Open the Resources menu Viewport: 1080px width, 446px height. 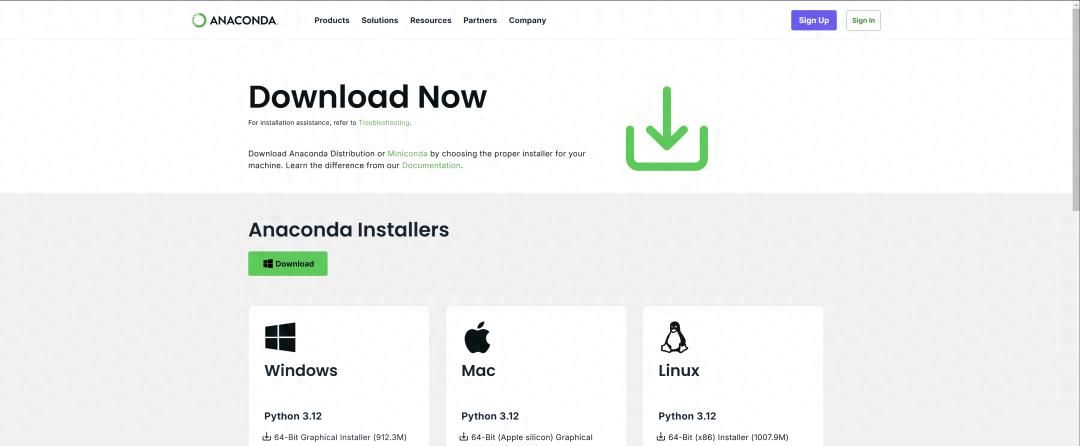click(x=430, y=21)
